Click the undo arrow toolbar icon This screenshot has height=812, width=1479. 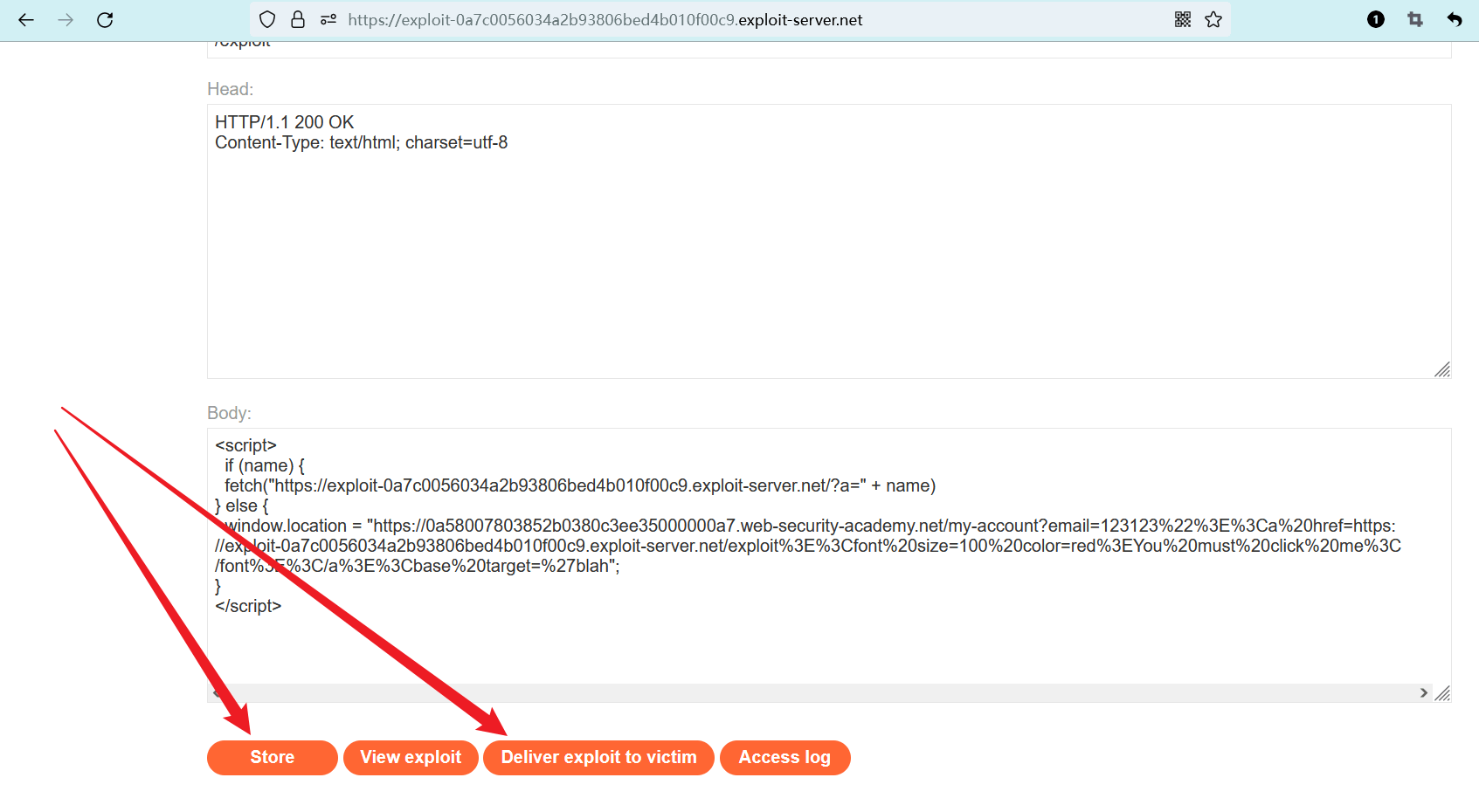pyautogui.click(x=1455, y=20)
